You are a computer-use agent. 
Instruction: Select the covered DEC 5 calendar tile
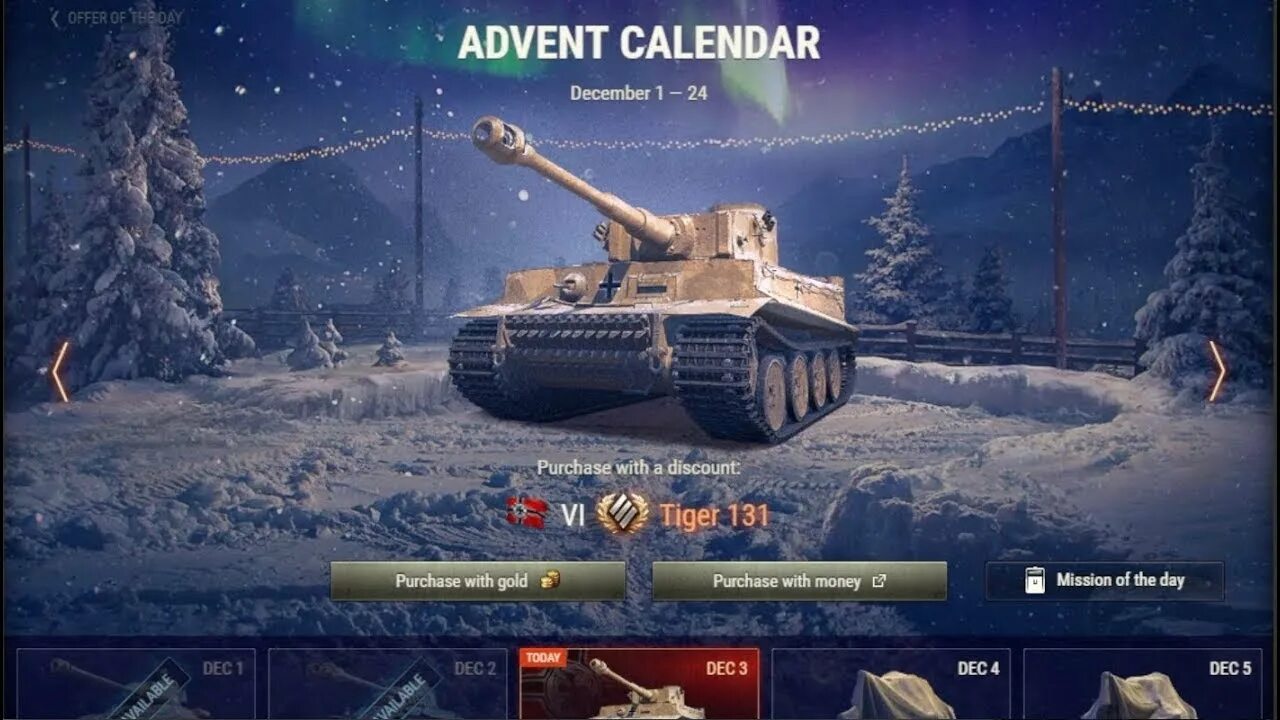click(1143, 684)
